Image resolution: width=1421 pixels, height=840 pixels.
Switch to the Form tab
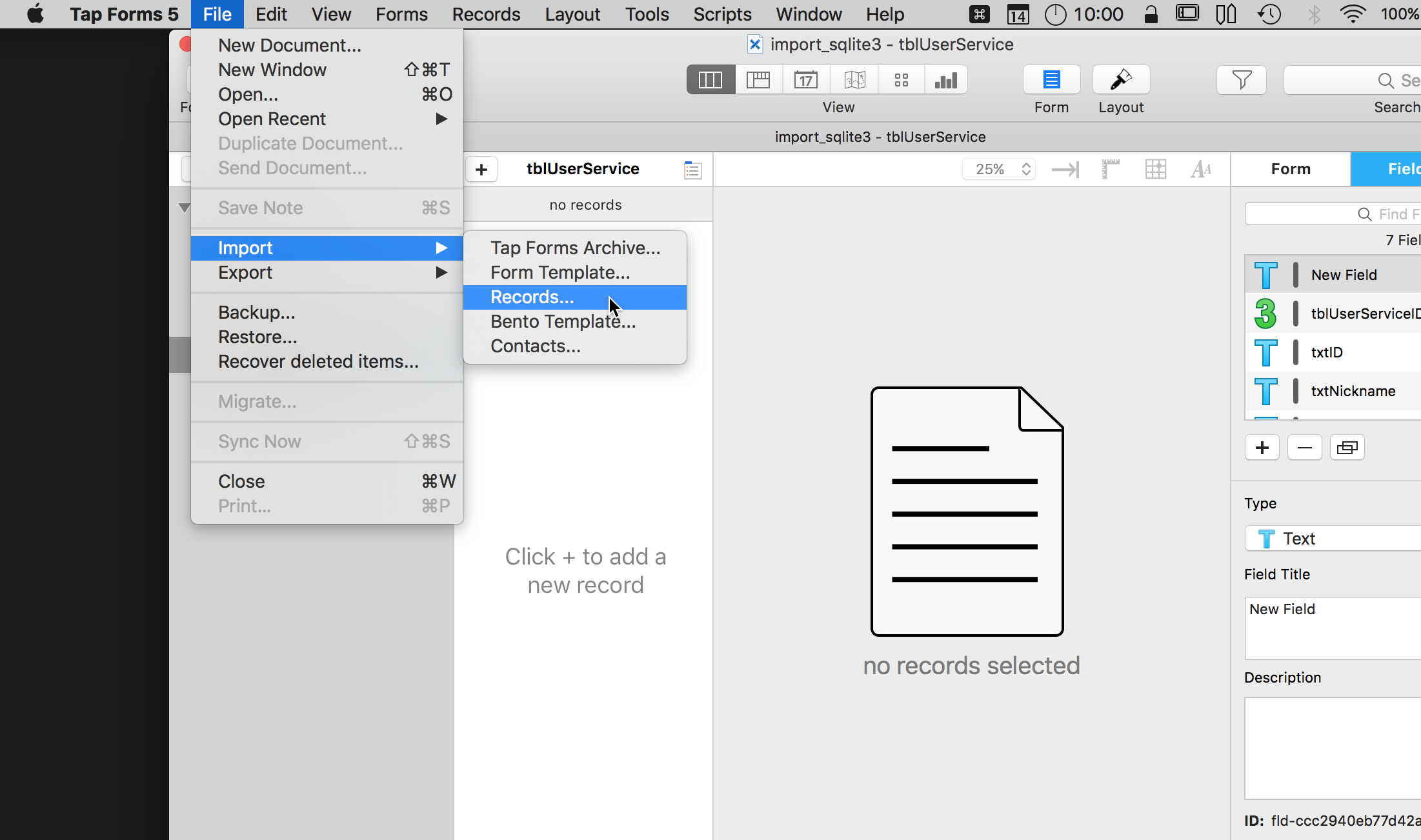pos(1291,169)
